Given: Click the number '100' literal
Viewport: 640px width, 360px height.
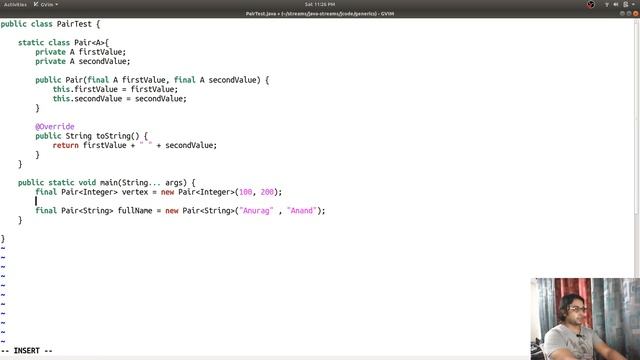Looking at the screenshot, I should point(245,192).
